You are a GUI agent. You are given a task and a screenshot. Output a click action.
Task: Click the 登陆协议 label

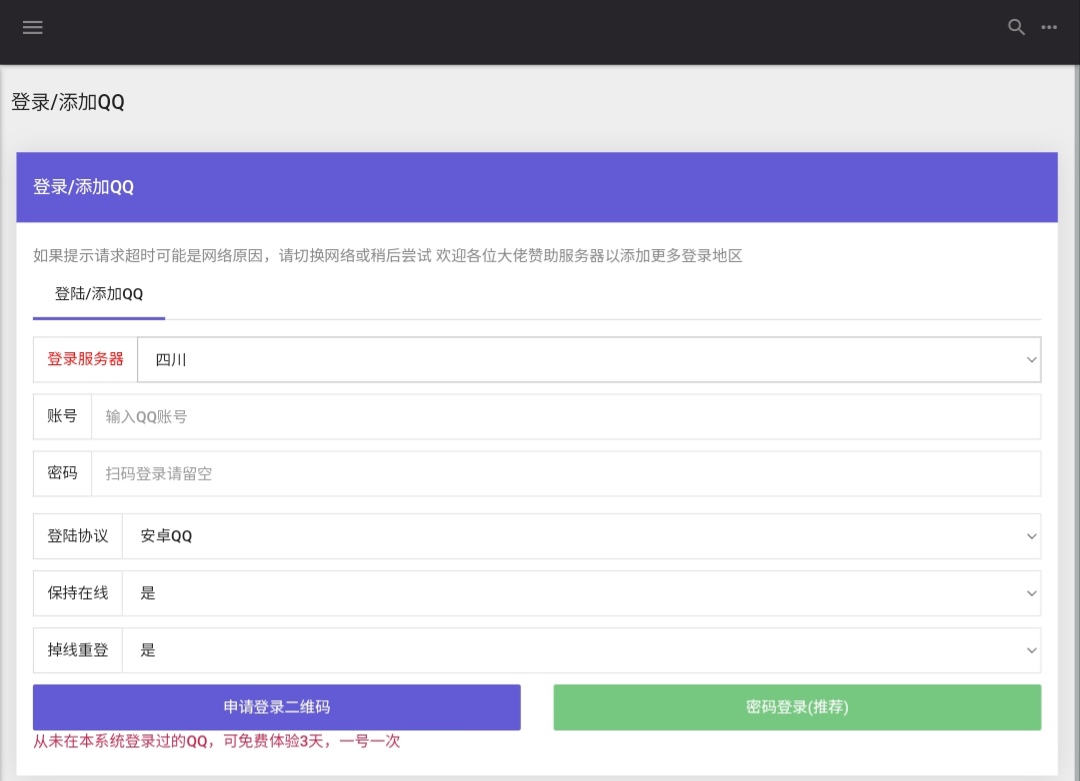click(78, 536)
